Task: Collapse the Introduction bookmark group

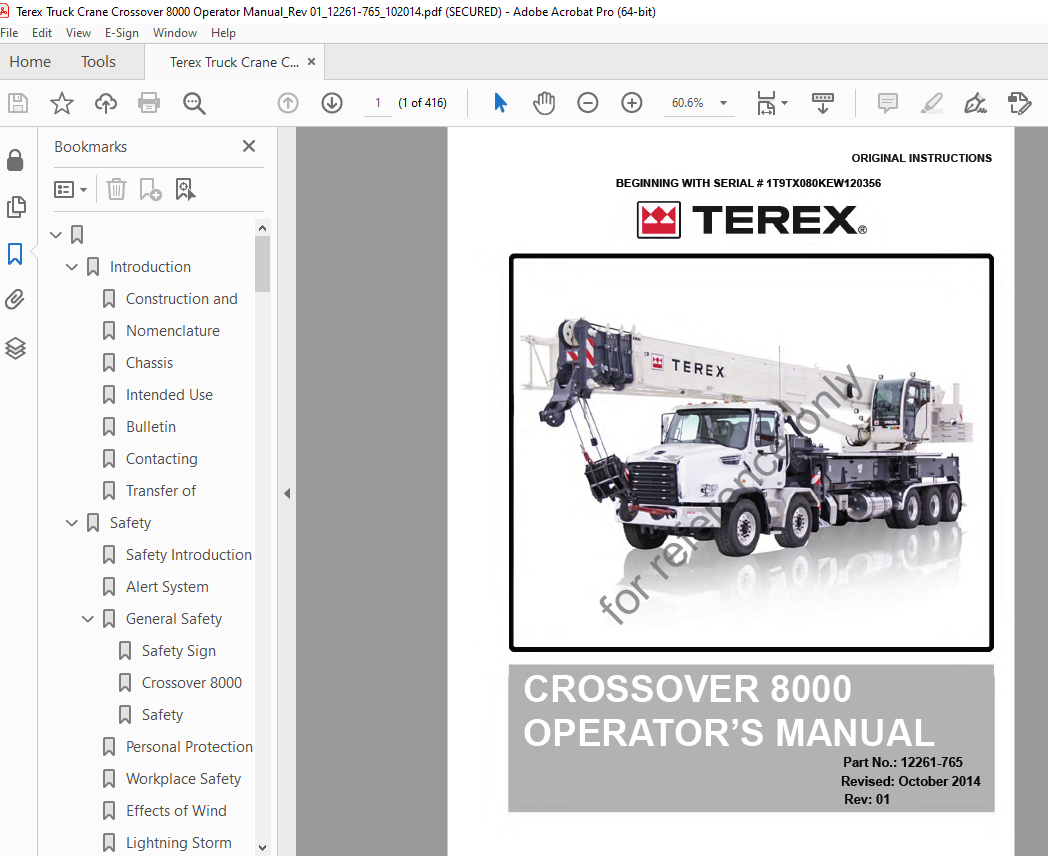Action: click(x=72, y=267)
